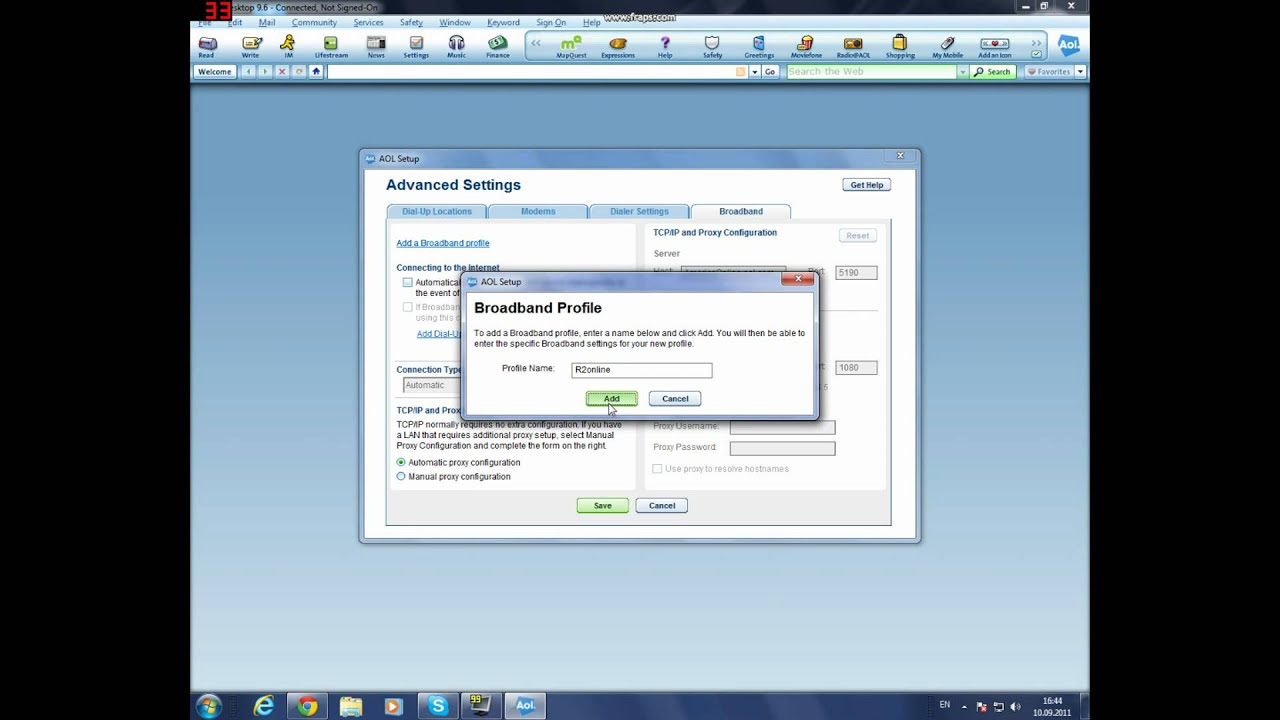
Task: Click the Add a Broadband profile link
Action: point(443,243)
